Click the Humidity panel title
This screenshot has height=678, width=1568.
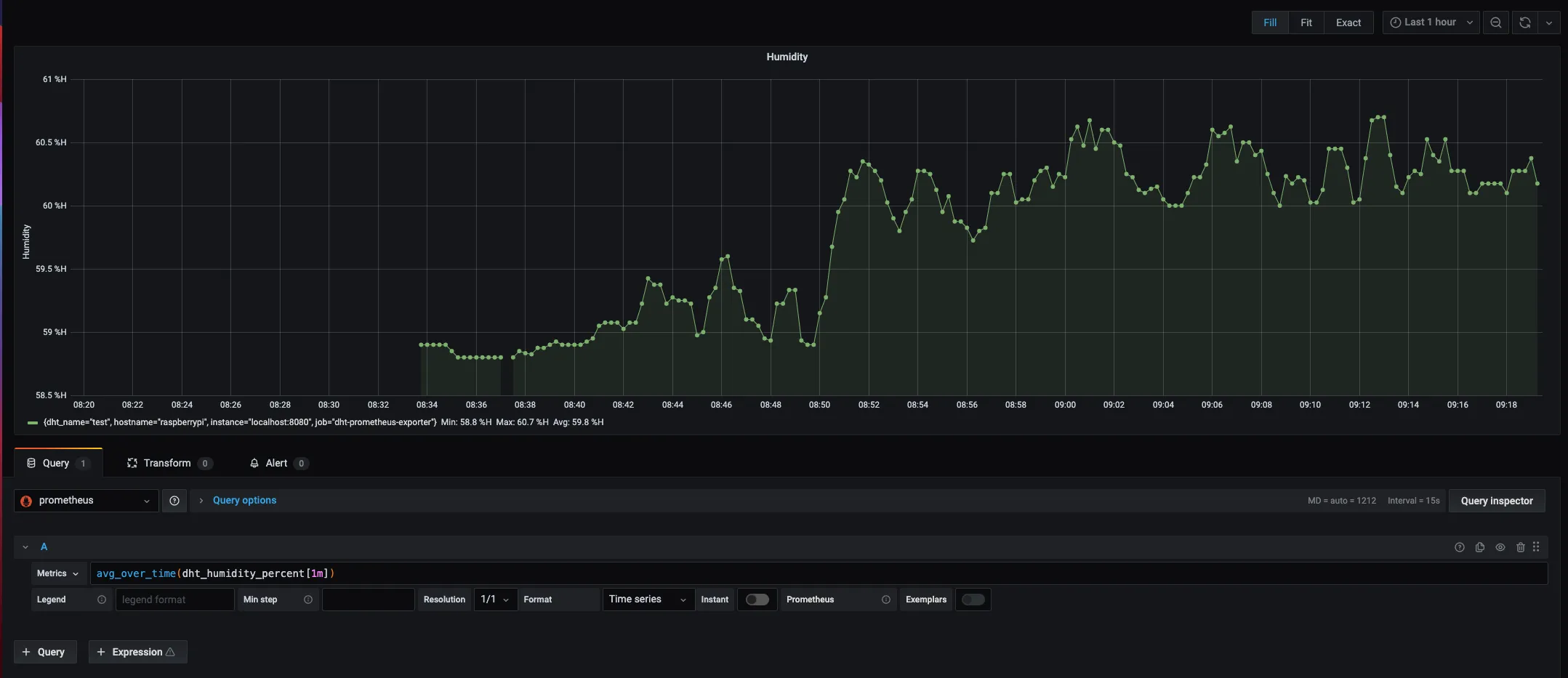point(787,57)
